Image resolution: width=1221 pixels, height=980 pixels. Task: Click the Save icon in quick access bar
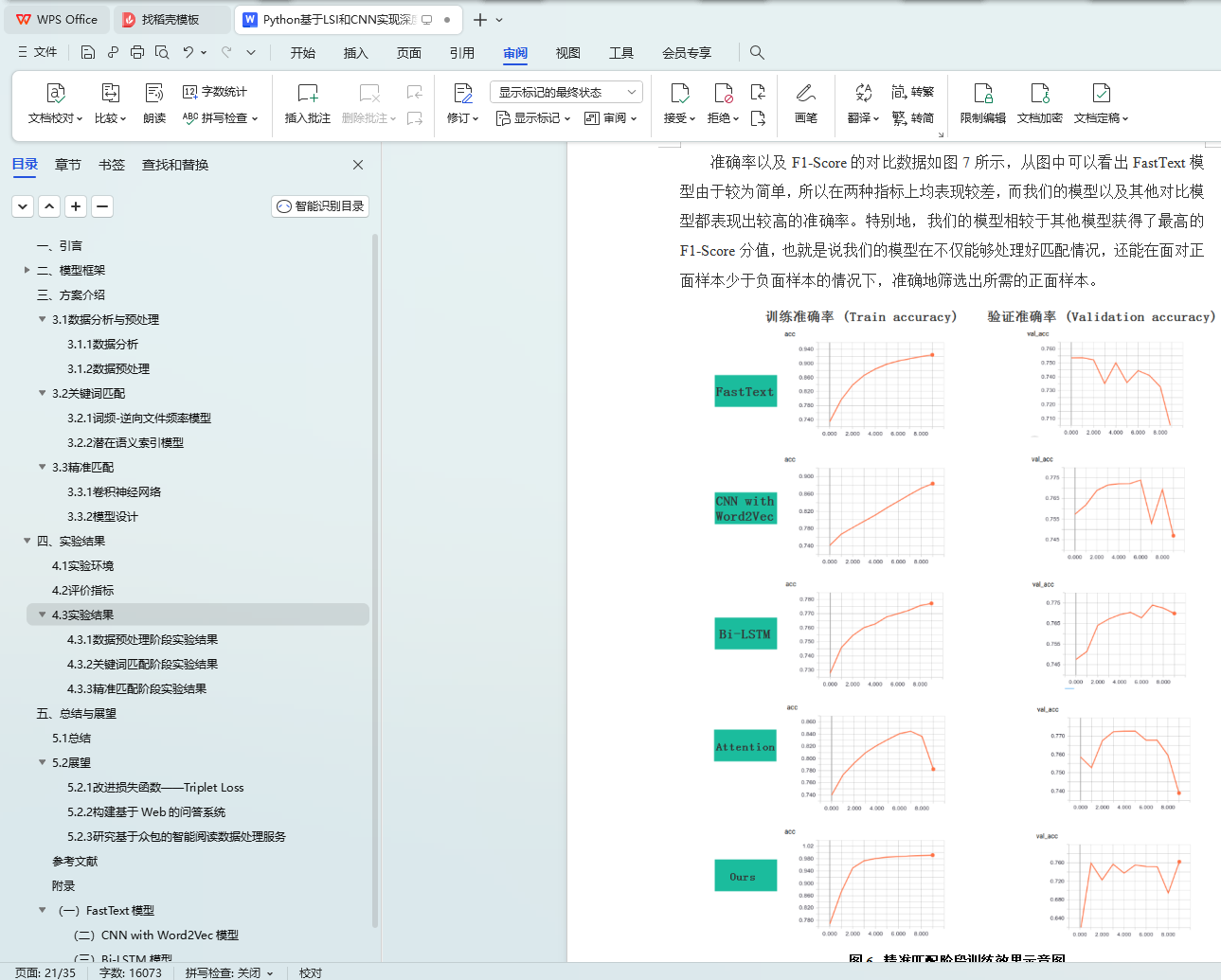coord(88,52)
